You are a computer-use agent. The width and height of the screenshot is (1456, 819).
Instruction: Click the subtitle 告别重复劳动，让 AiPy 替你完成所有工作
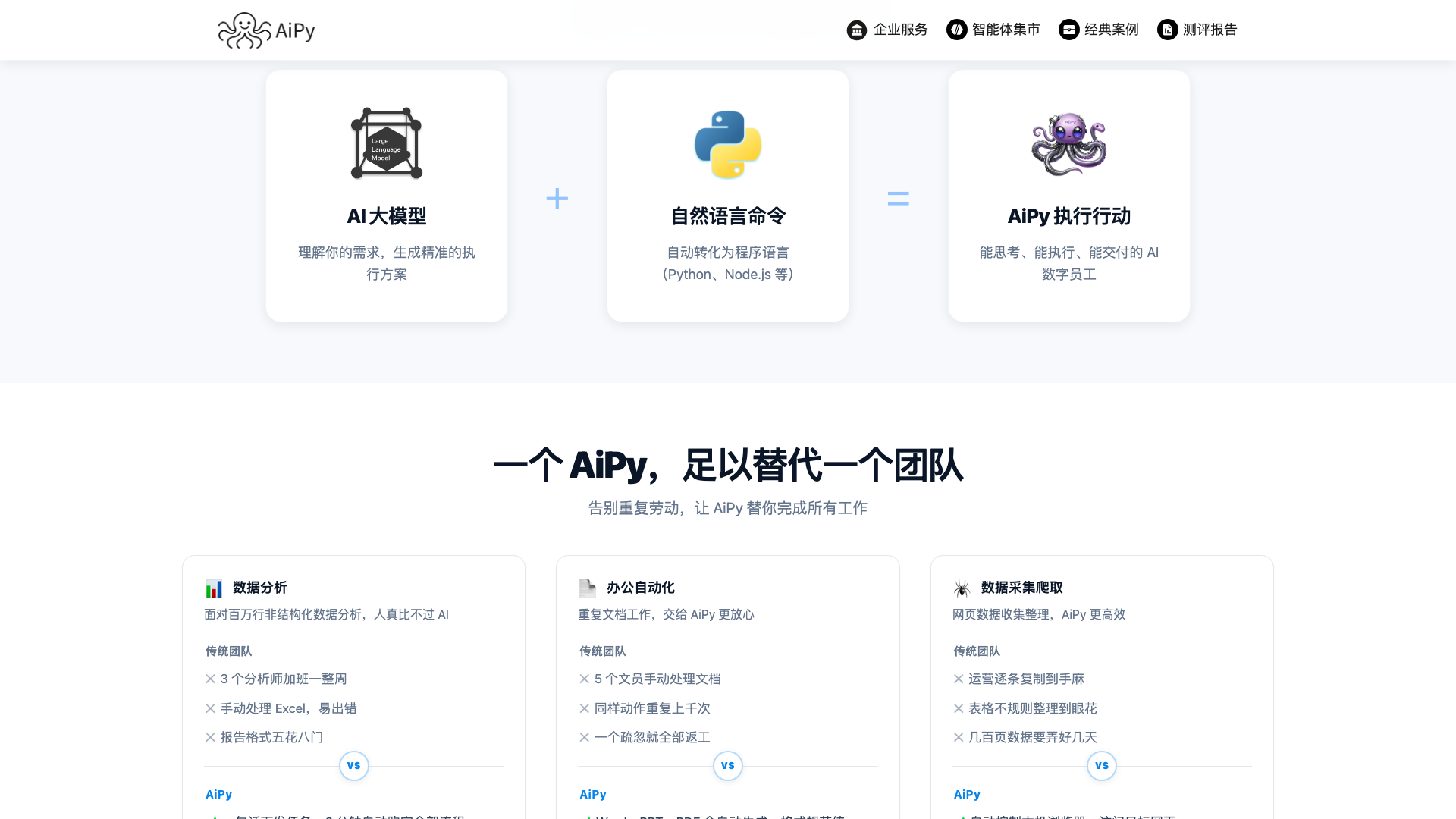click(x=728, y=508)
